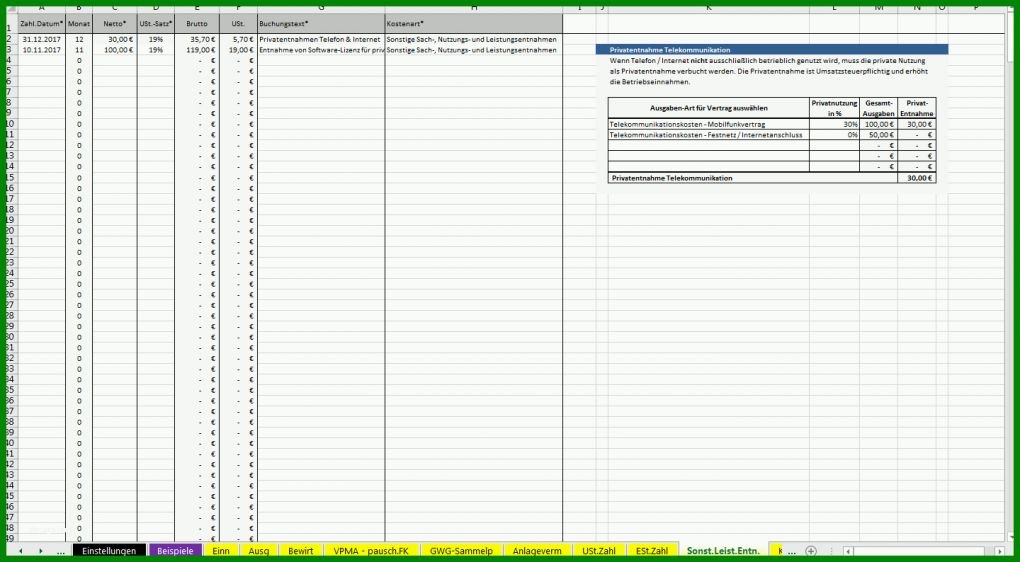Click the Monat cell showing 11
This screenshot has height=562, width=1020.
pos(79,50)
